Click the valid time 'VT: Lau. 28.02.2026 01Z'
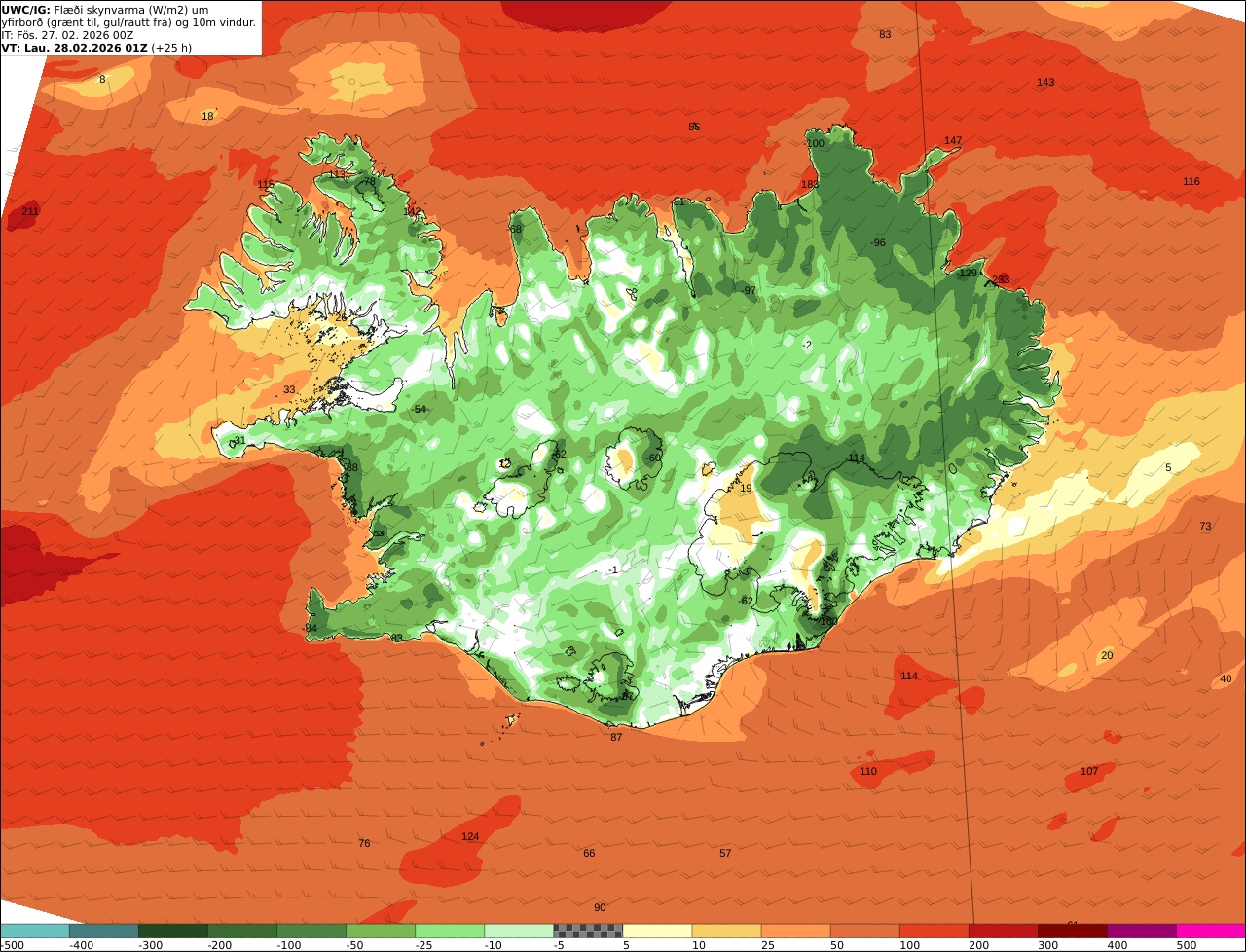1246x952 pixels. [74, 47]
